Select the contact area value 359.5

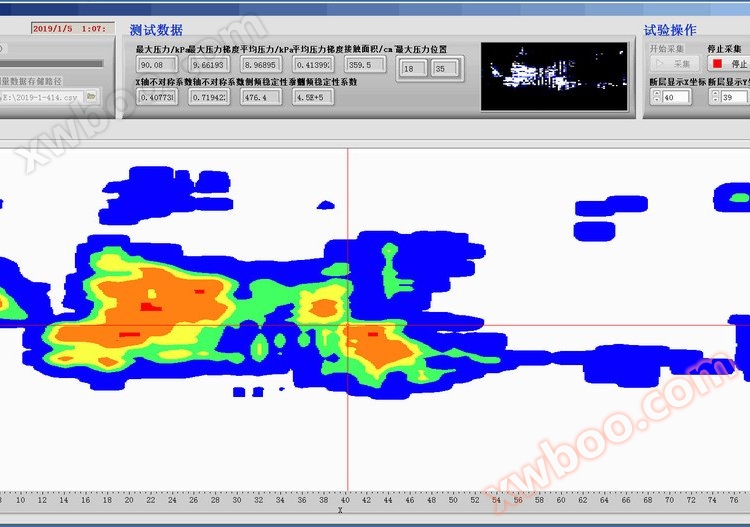[x=364, y=66]
